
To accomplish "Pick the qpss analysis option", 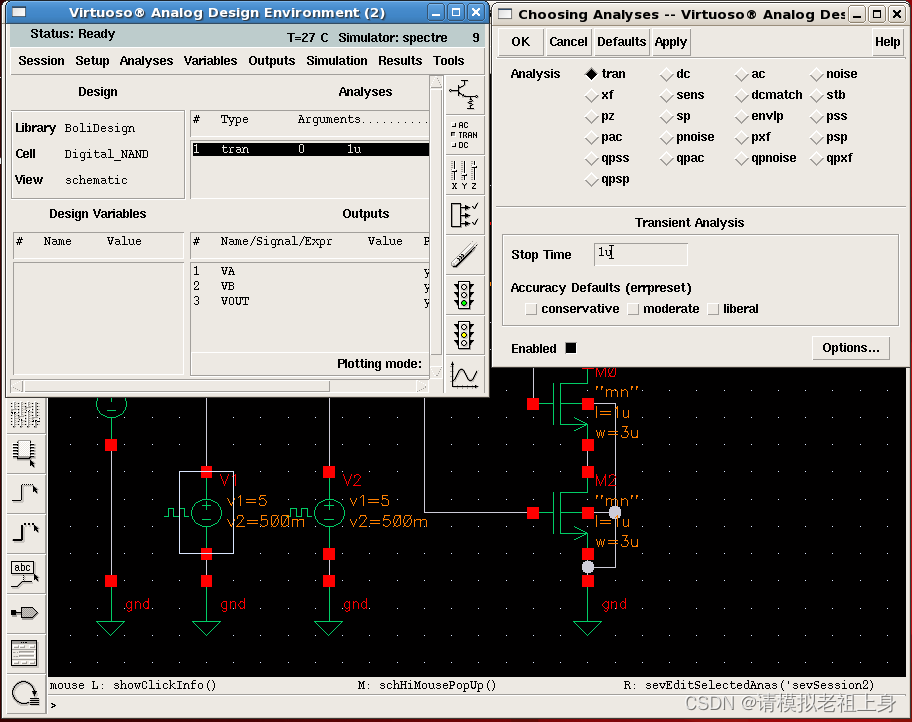I will (592, 158).
